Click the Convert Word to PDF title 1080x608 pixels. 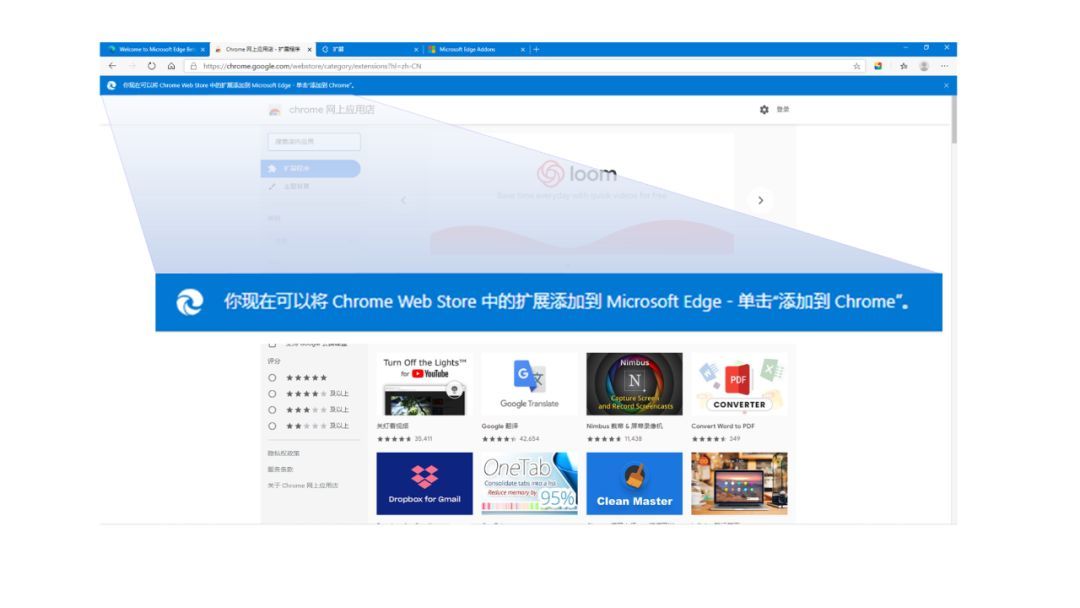pos(723,426)
